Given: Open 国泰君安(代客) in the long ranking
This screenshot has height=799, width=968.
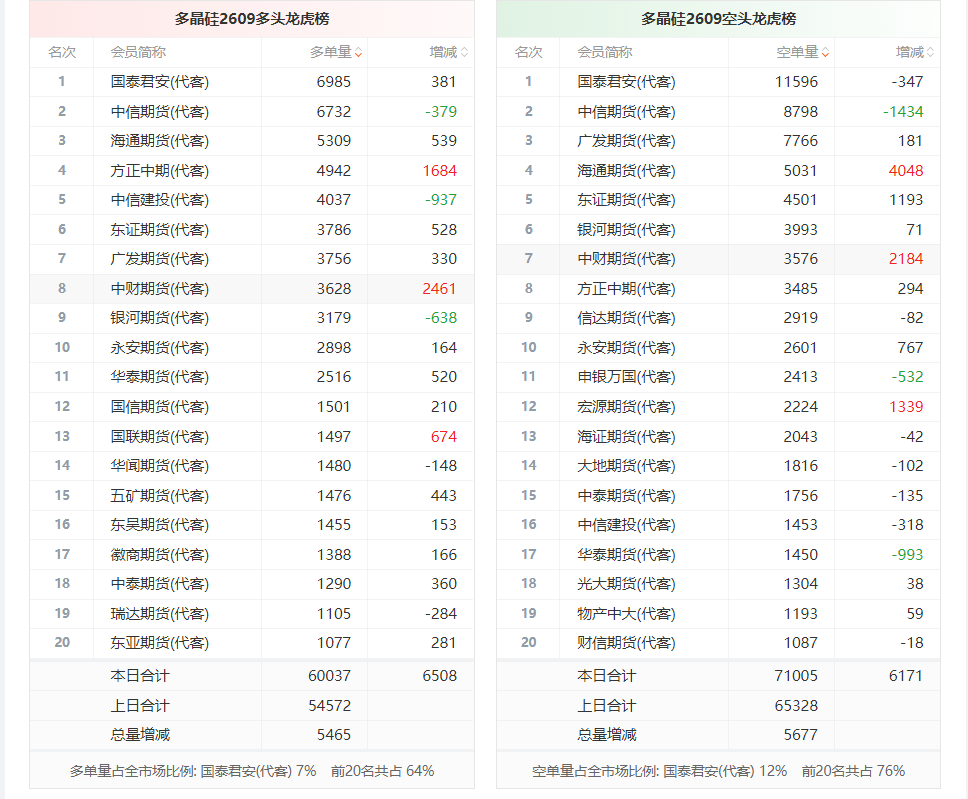Looking at the screenshot, I should (x=160, y=82).
